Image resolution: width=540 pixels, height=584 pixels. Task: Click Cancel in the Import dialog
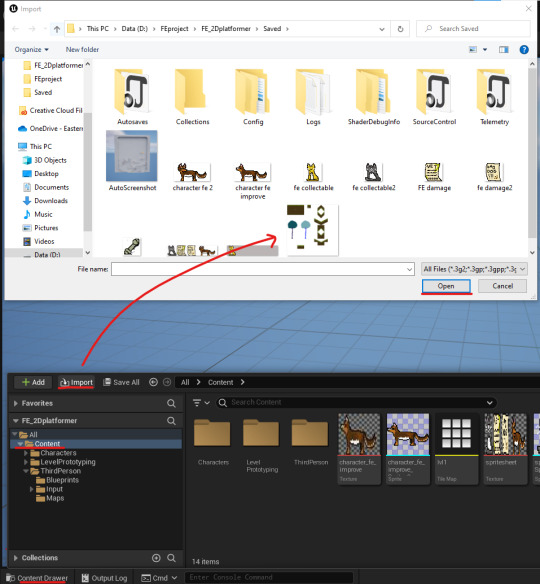tap(502, 286)
